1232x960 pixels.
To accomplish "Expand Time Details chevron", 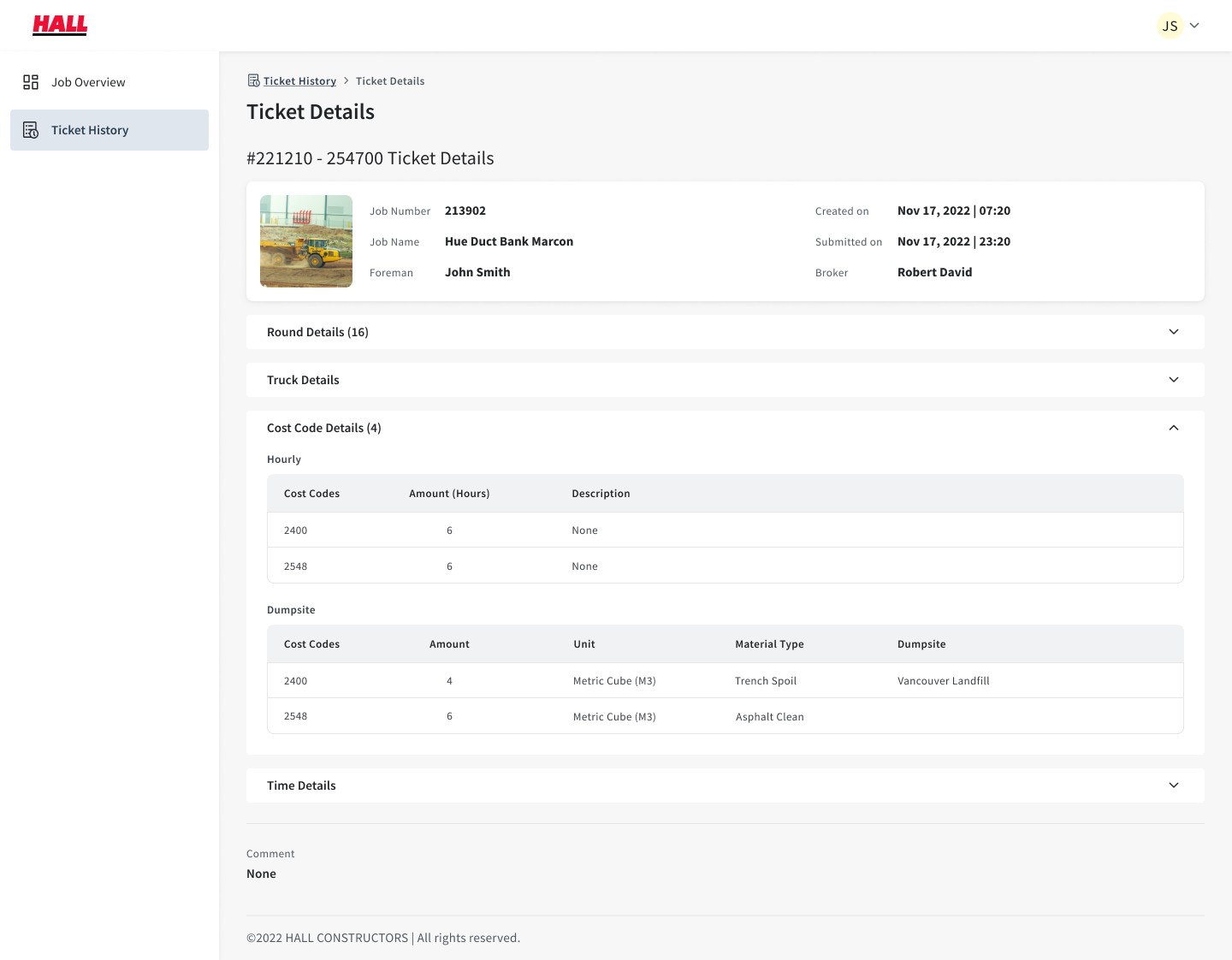I will pos(1174,785).
